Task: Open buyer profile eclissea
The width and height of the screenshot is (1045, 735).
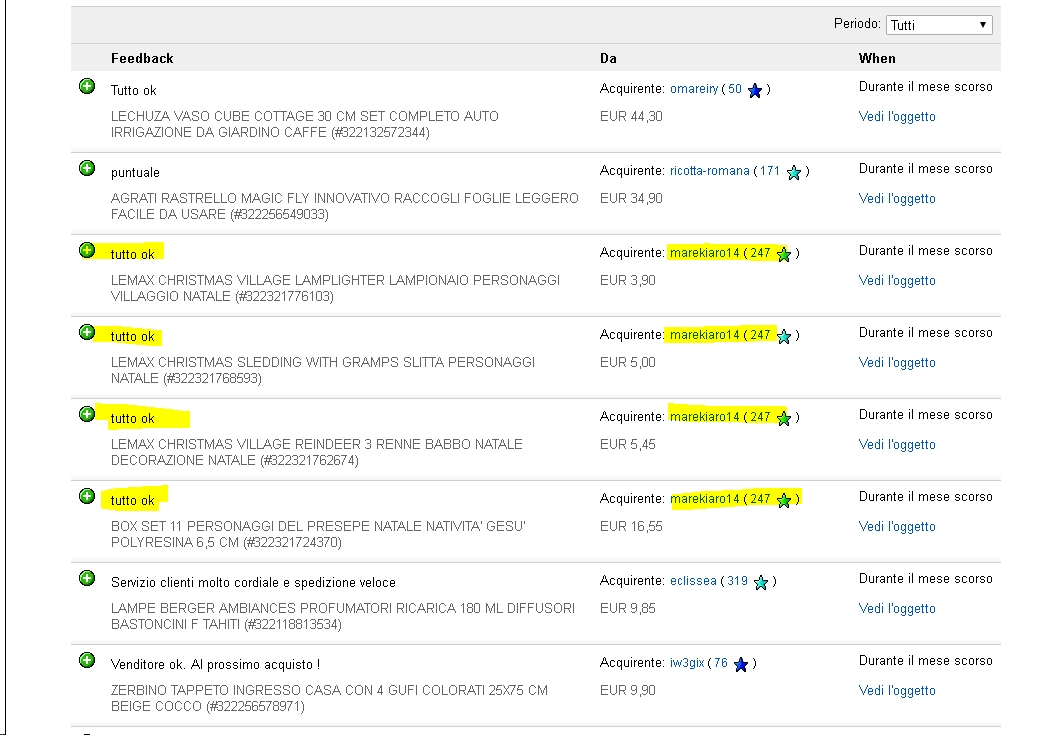Action: coord(693,581)
